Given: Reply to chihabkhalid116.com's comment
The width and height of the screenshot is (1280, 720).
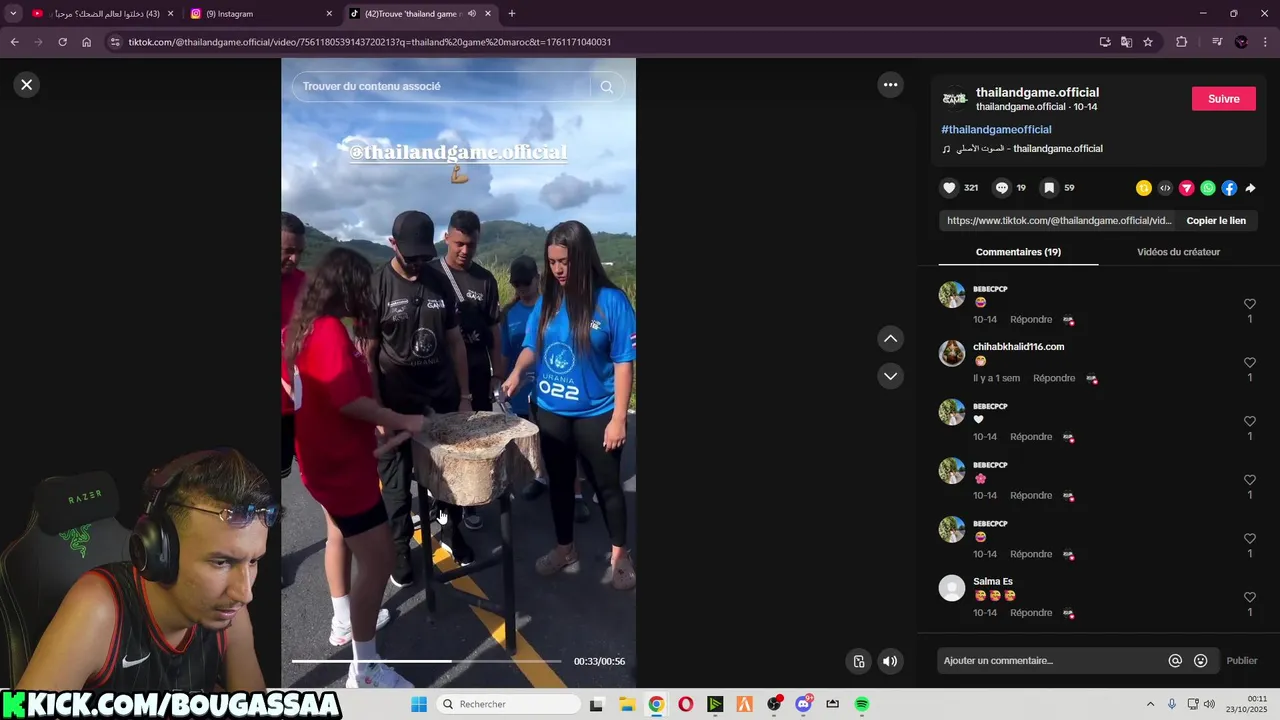Looking at the screenshot, I should (1054, 378).
